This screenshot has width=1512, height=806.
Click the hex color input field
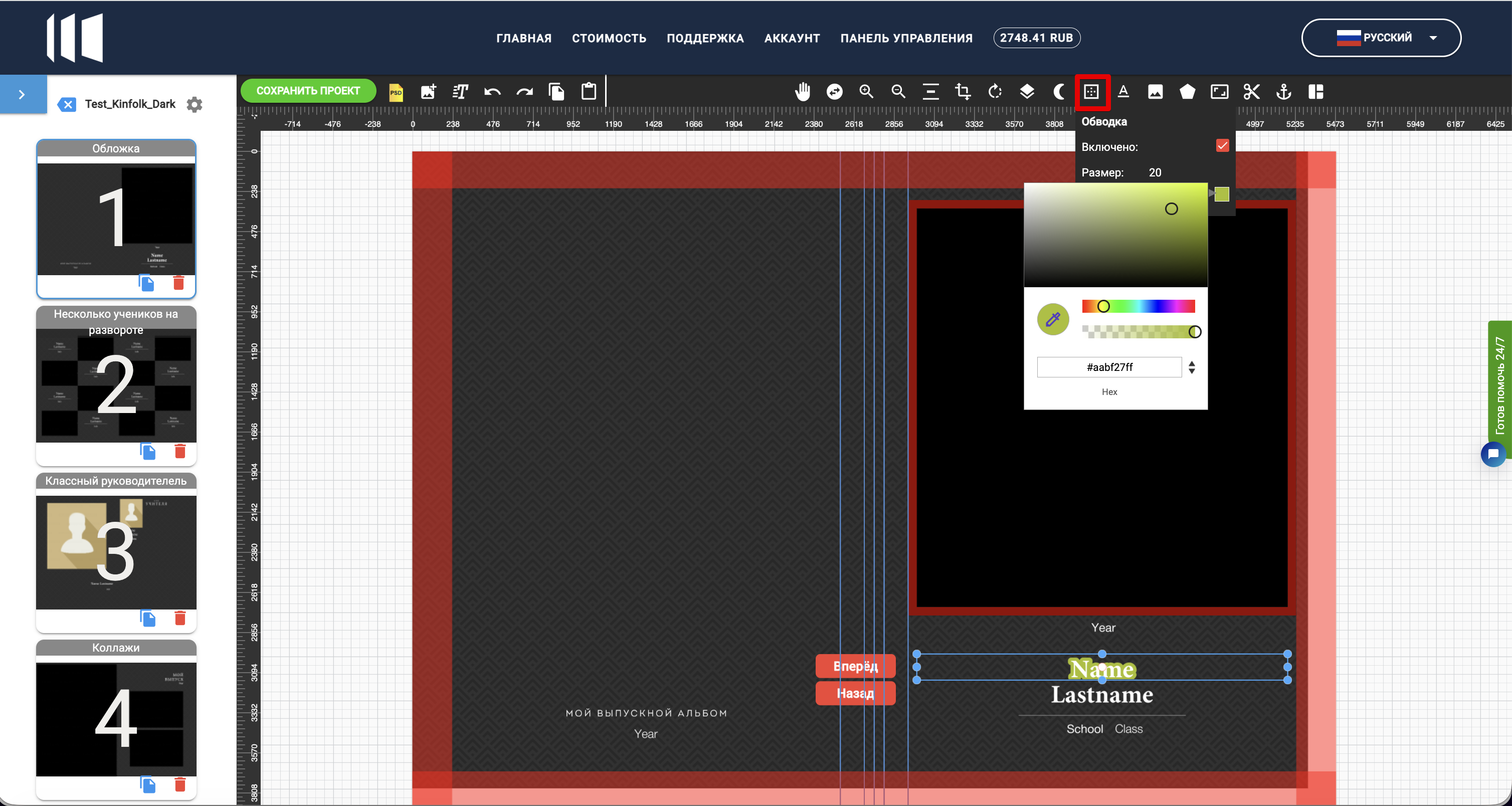tap(1109, 367)
